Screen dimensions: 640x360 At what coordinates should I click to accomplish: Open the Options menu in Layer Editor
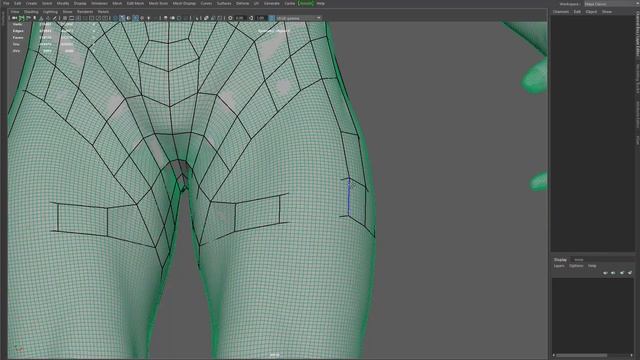(576, 266)
